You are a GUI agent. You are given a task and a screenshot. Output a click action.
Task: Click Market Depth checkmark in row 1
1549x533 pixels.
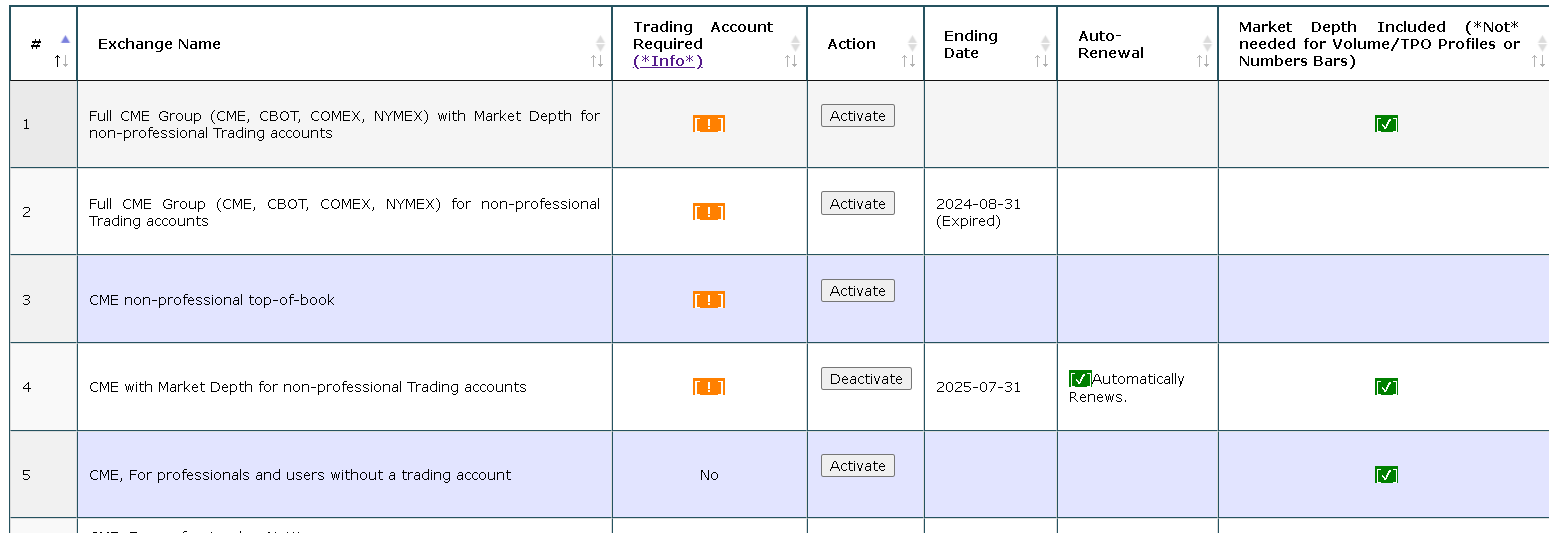[x=1386, y=124]
